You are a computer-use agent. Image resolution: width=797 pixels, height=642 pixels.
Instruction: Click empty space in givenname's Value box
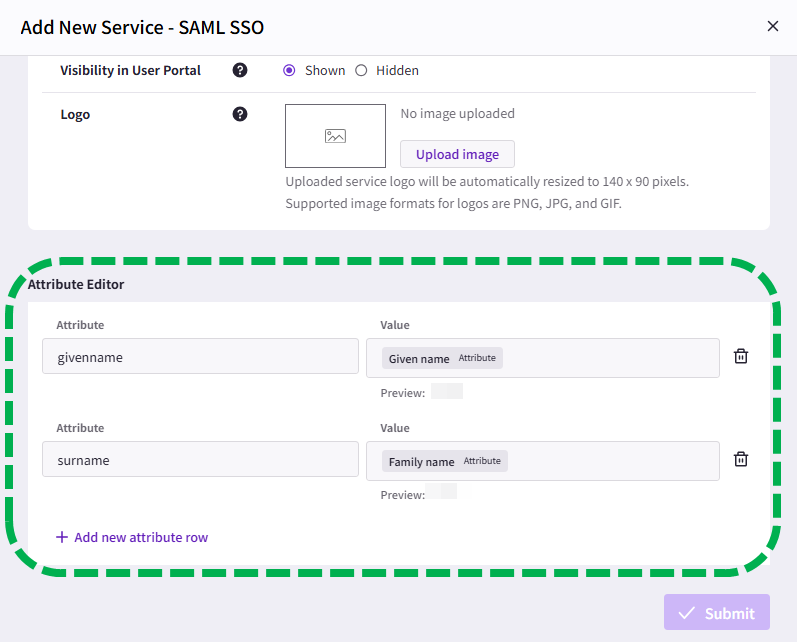(610, 358)
